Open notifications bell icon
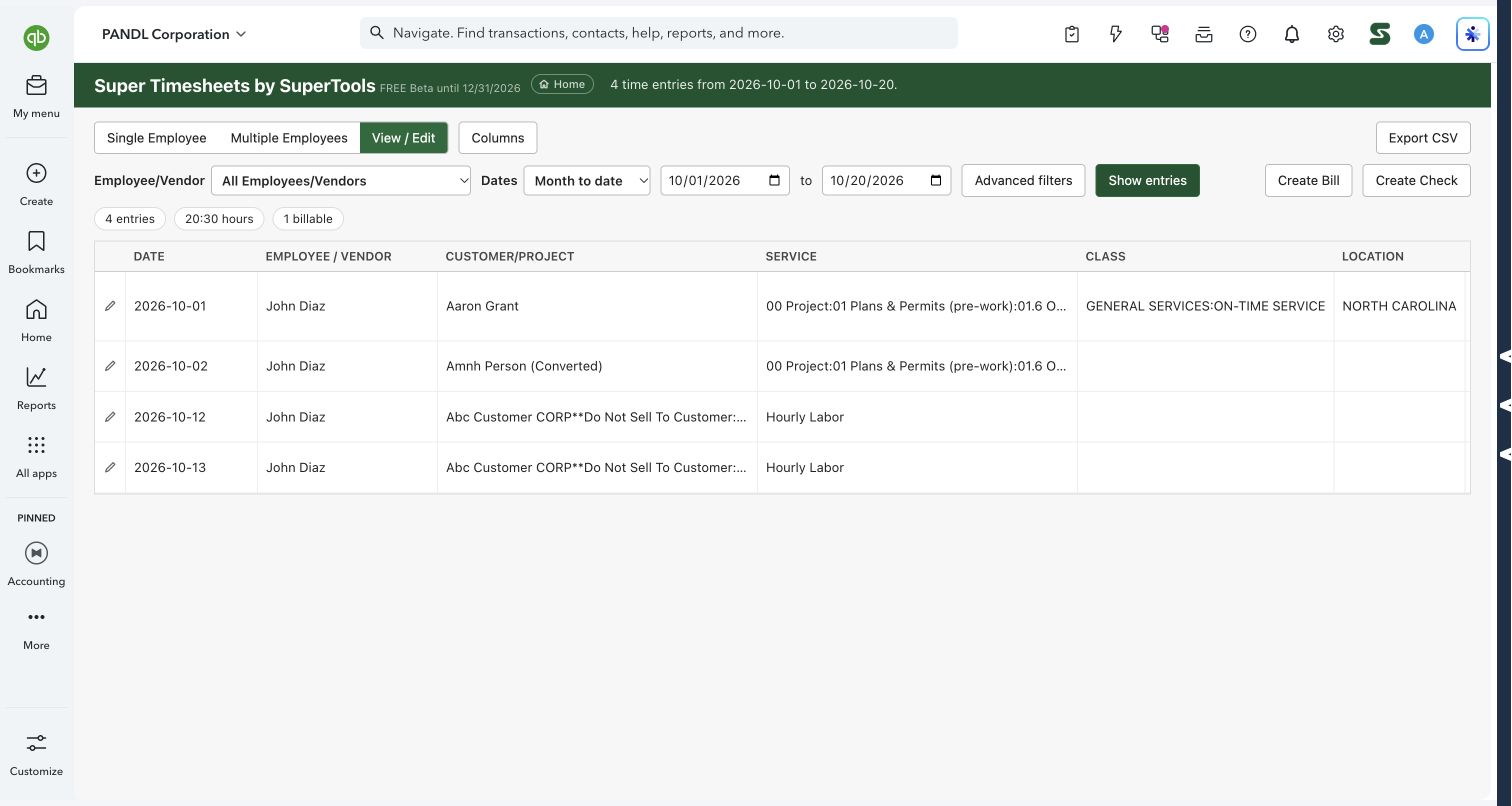 point(1292,34)
